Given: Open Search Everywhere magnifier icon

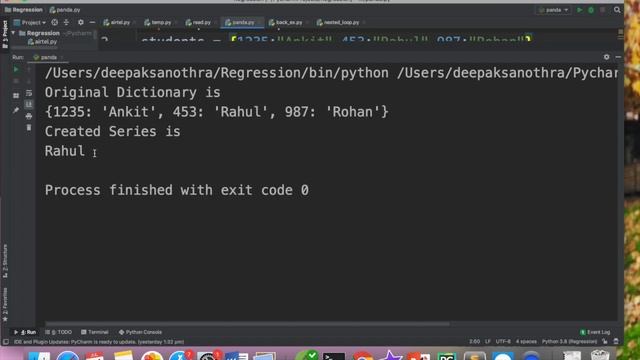Looking at the screenshot, I should [x=617, y=10].
